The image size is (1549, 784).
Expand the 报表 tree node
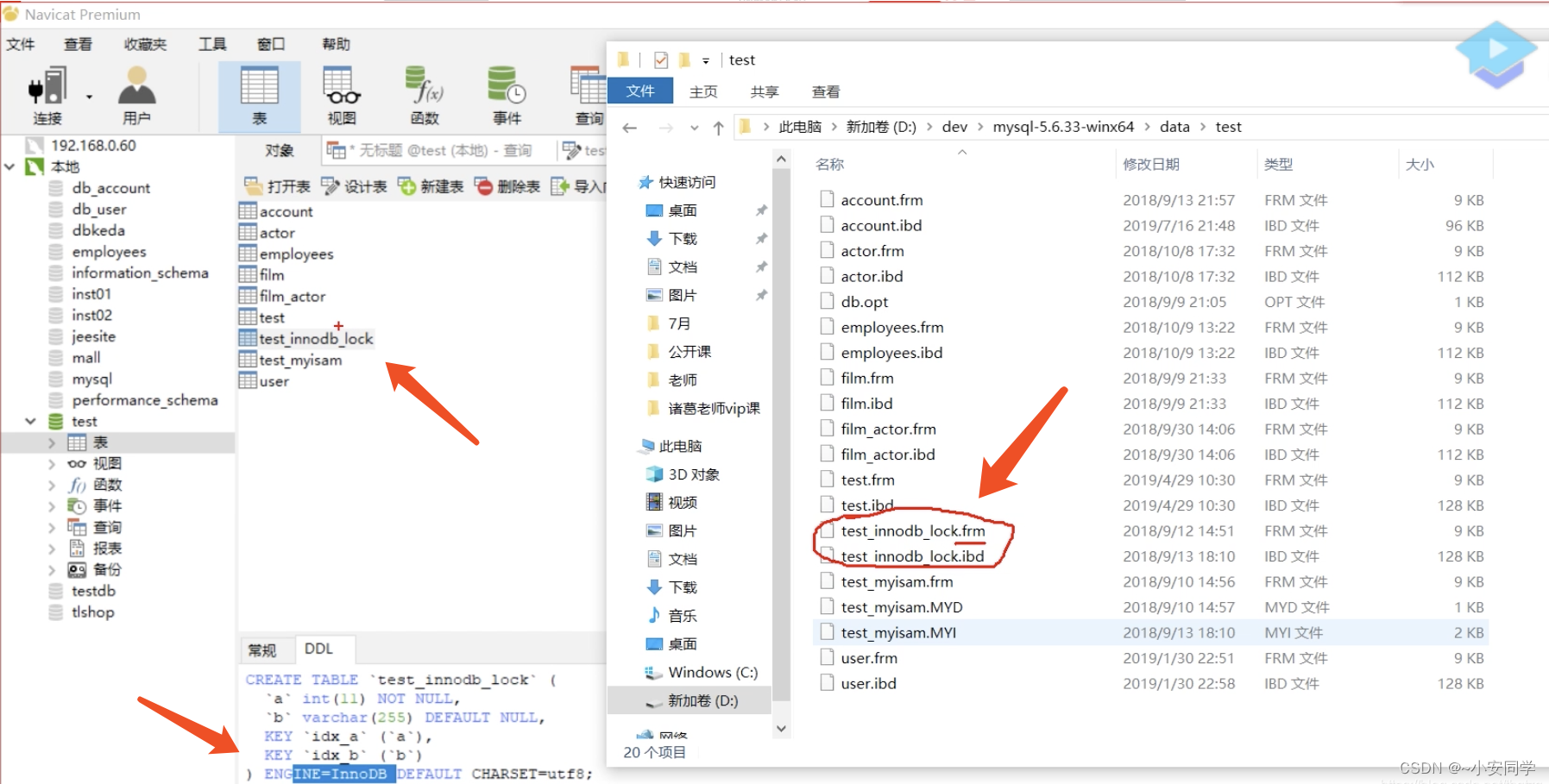click(52, 549)
